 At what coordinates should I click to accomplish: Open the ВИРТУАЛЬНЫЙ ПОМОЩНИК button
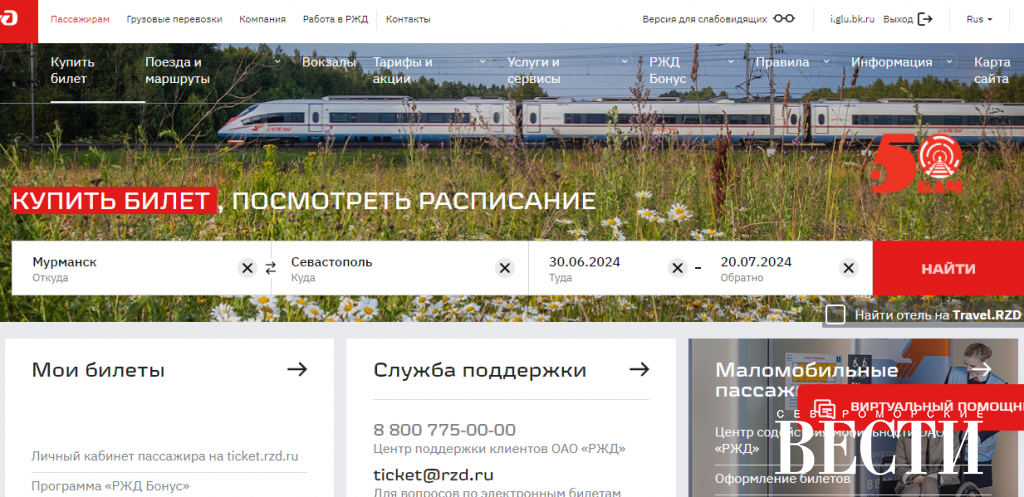pos(910,408)
